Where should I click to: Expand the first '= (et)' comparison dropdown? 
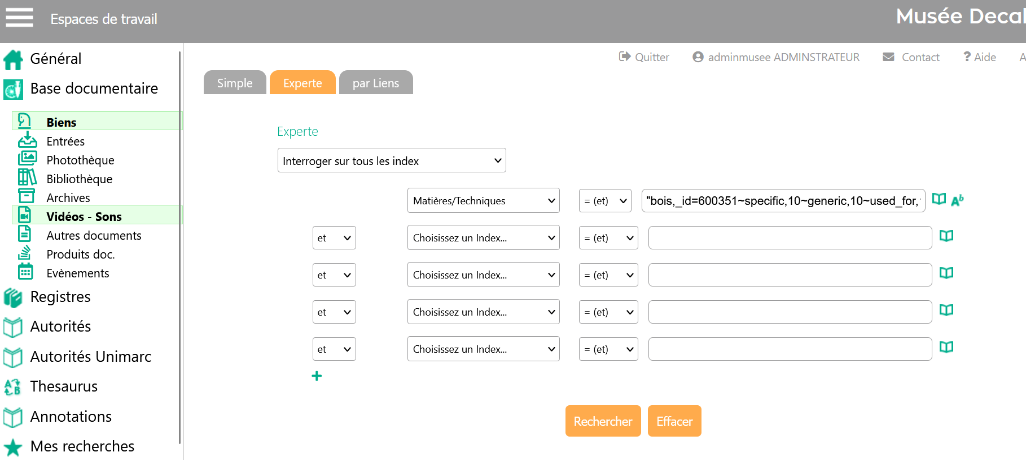pyautogui.click(x=605, y=201)
